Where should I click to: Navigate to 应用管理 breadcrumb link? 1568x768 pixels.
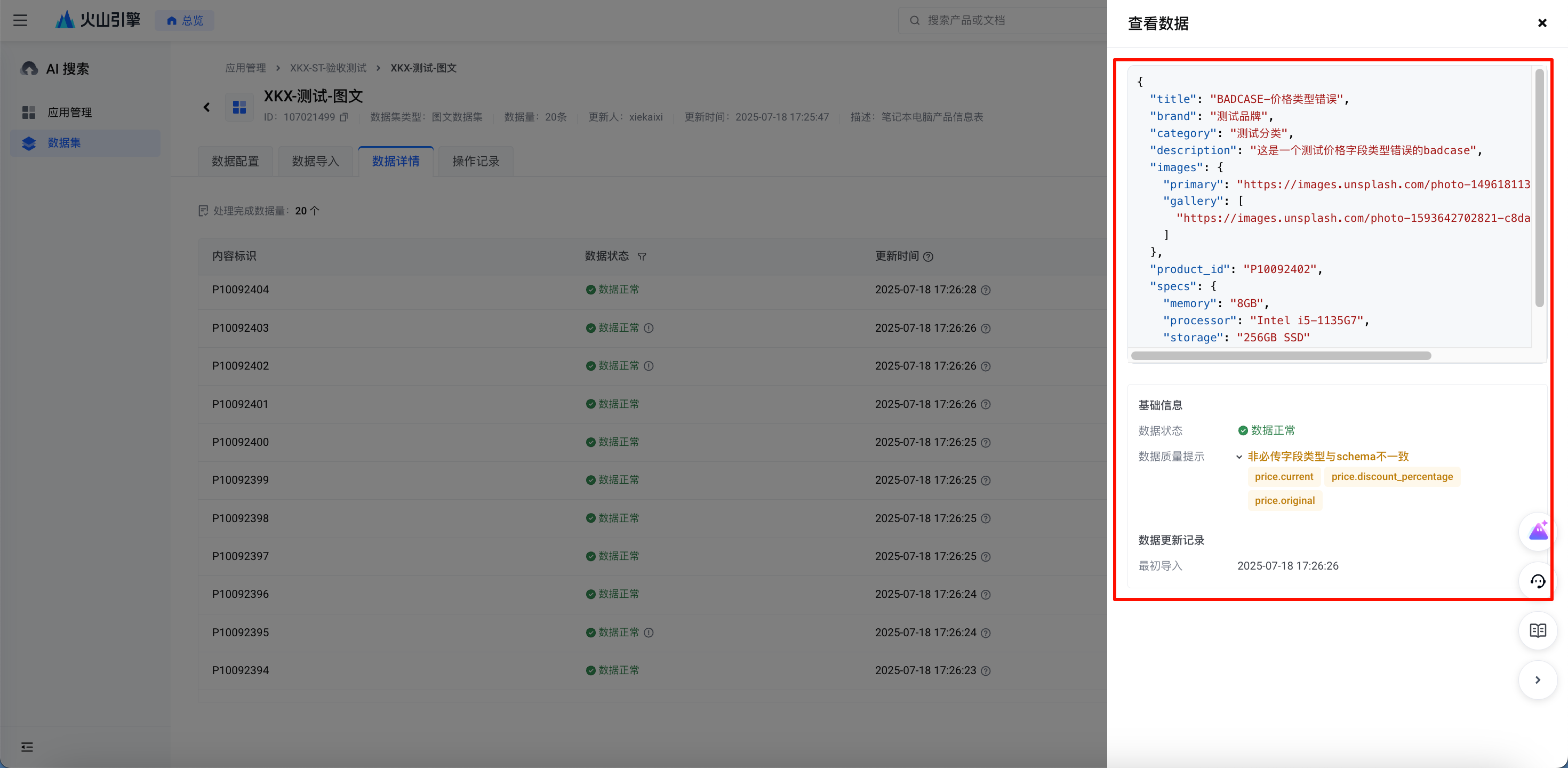245,68
